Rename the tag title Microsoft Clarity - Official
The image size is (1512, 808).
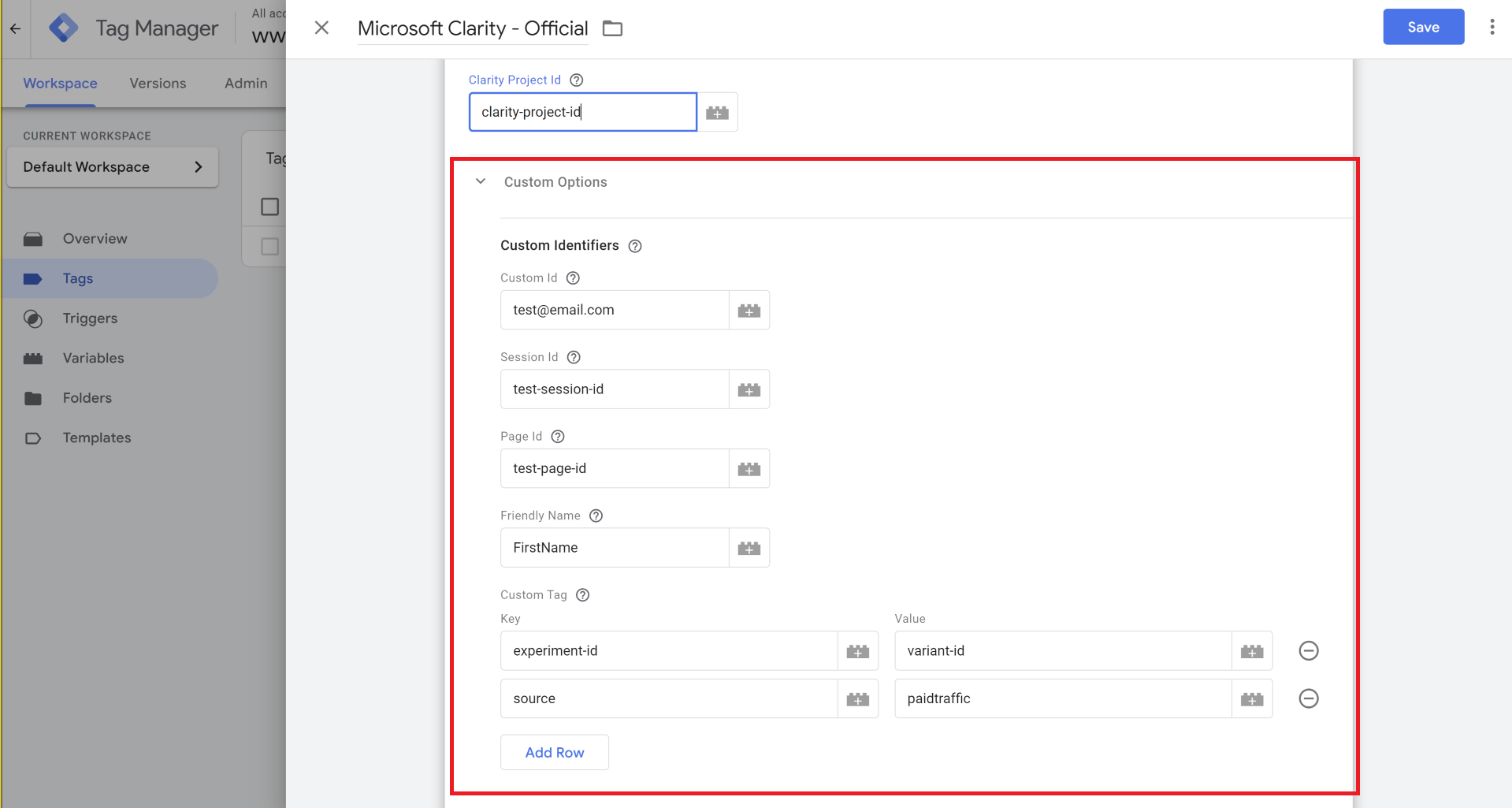tap(473, 28)
